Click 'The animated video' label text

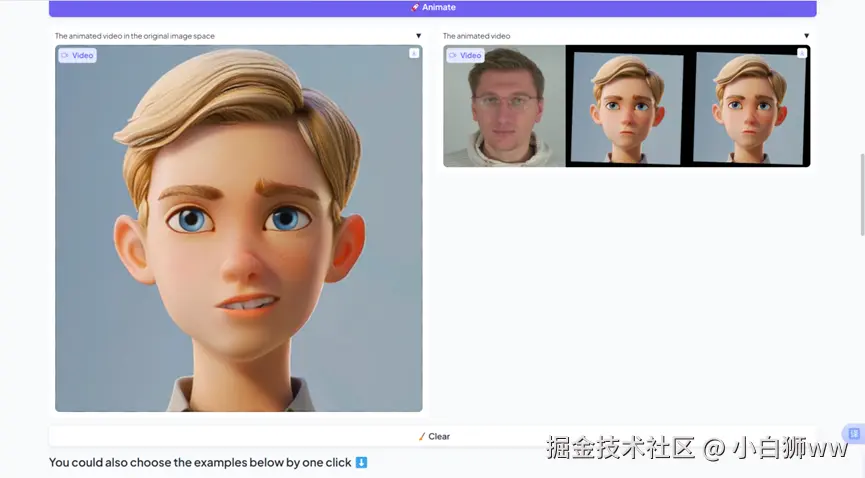point(477,36)
